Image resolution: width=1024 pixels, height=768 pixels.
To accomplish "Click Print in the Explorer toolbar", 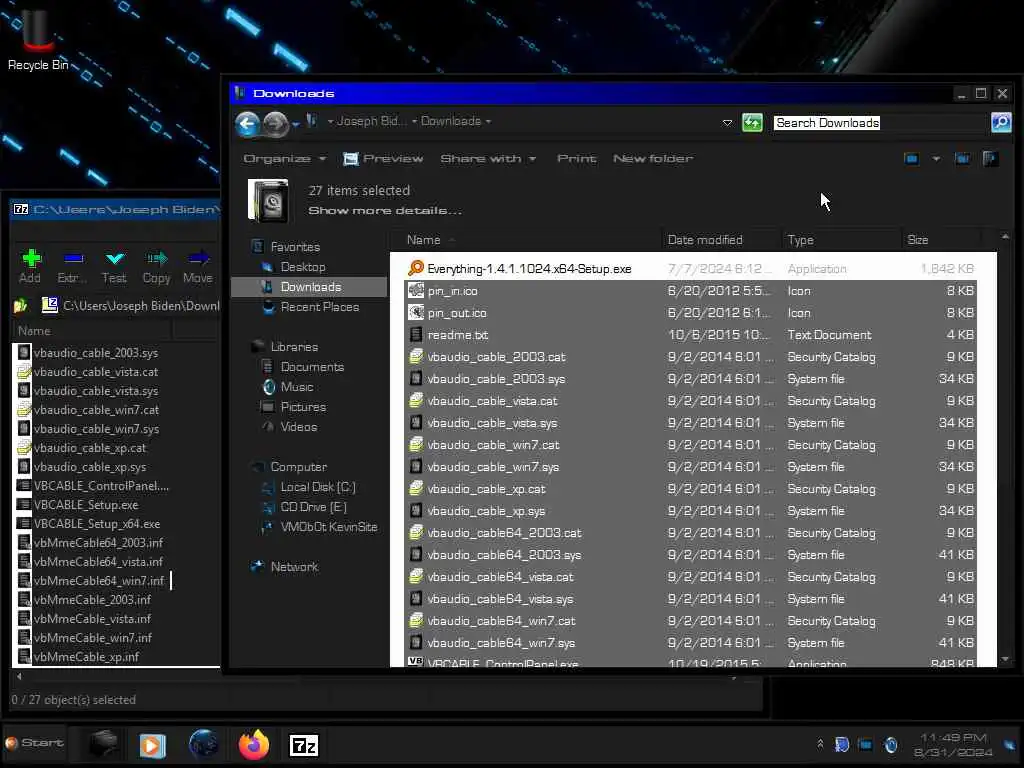I will click(577, 159).
